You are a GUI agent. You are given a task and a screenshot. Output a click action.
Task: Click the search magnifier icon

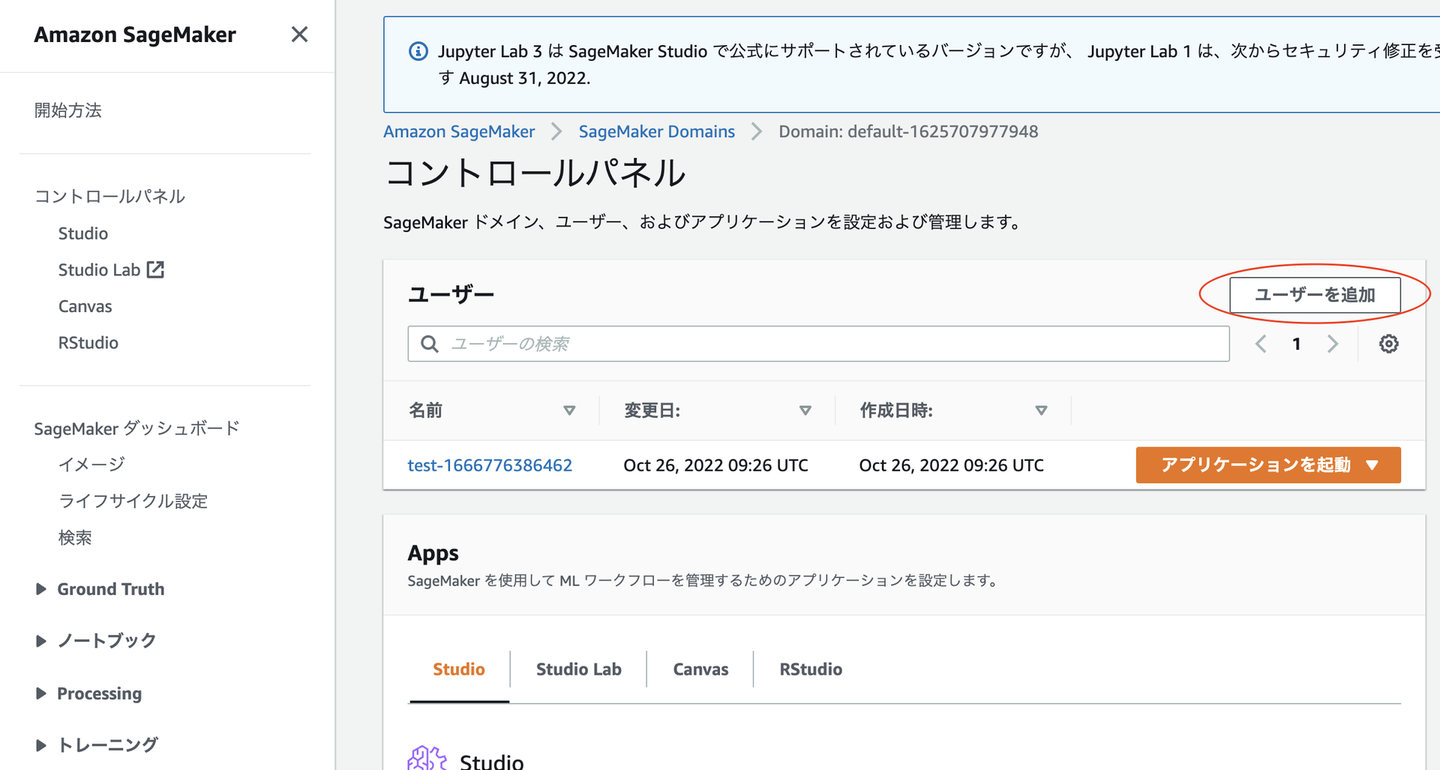pyautogui.click(x=430, y=344)
